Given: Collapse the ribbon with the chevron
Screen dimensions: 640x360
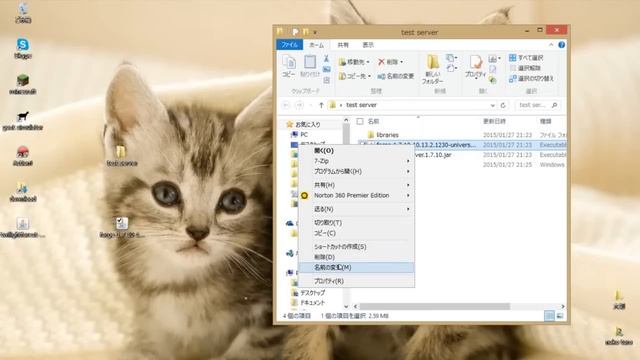Looking at the screenshot, I should click(551, 45).
